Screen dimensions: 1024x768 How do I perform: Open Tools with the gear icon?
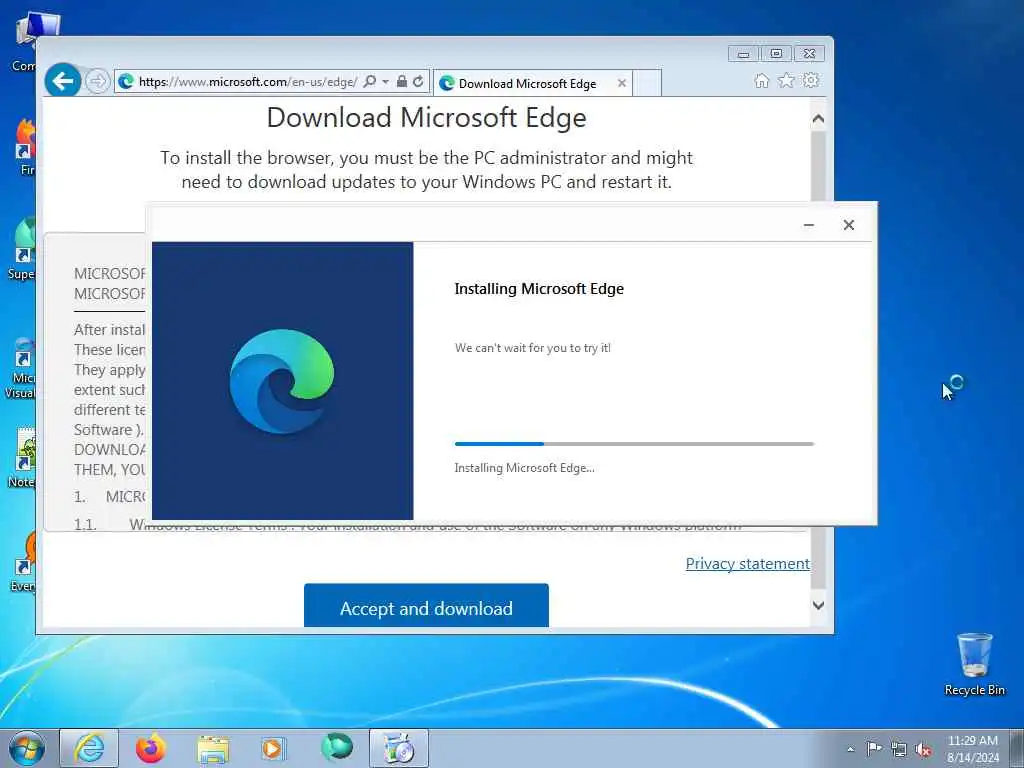pos(811,80)
